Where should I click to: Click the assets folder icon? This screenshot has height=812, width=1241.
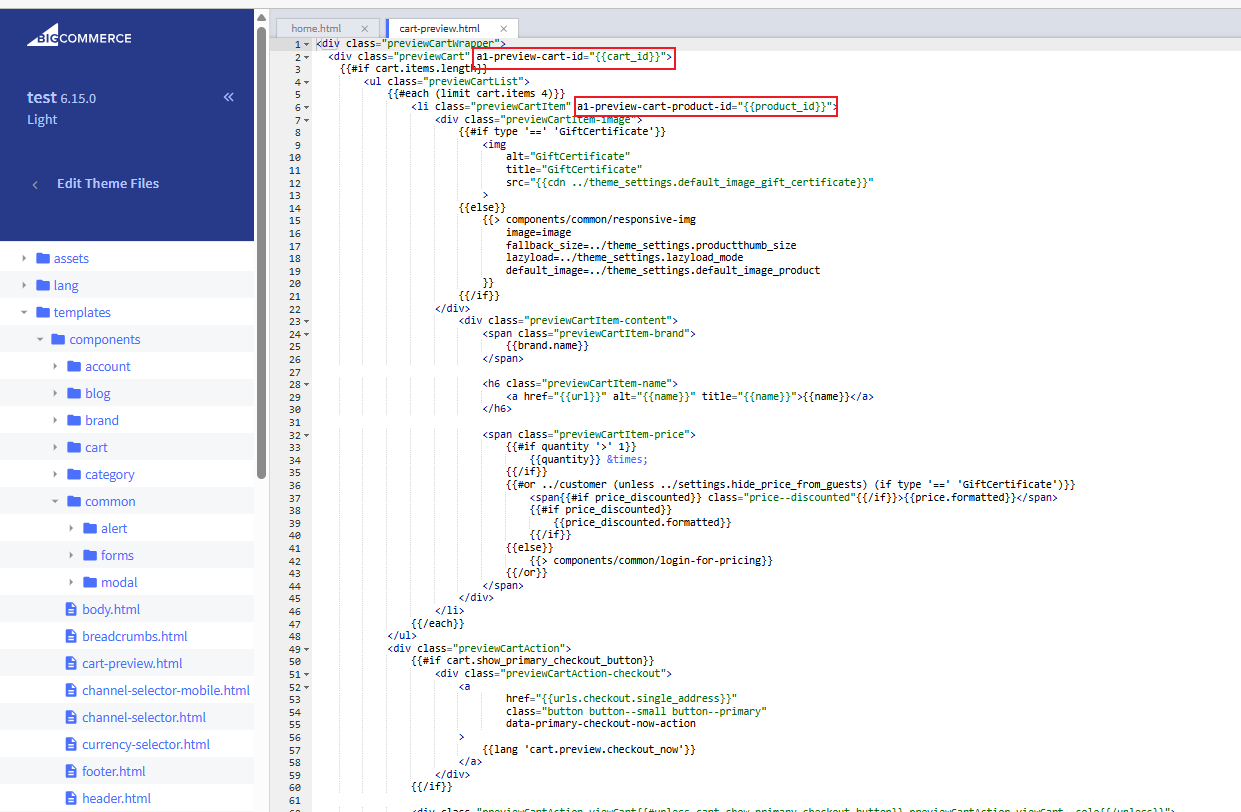[x=42, y=258]
